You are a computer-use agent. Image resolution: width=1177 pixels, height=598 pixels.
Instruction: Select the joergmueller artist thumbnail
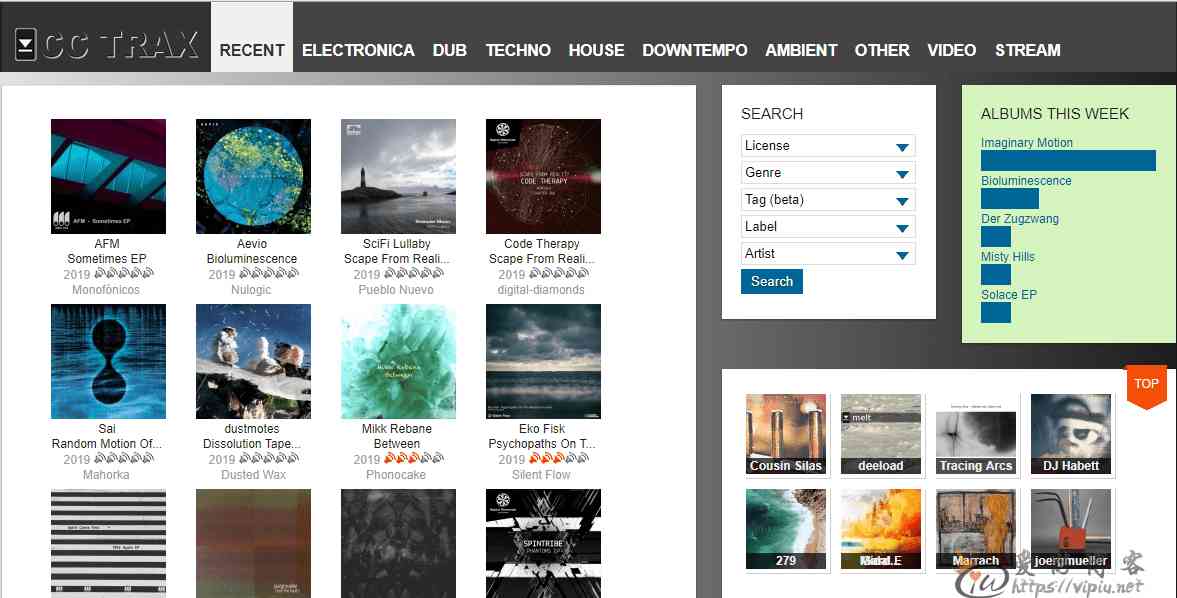[x=1071, y=529]
